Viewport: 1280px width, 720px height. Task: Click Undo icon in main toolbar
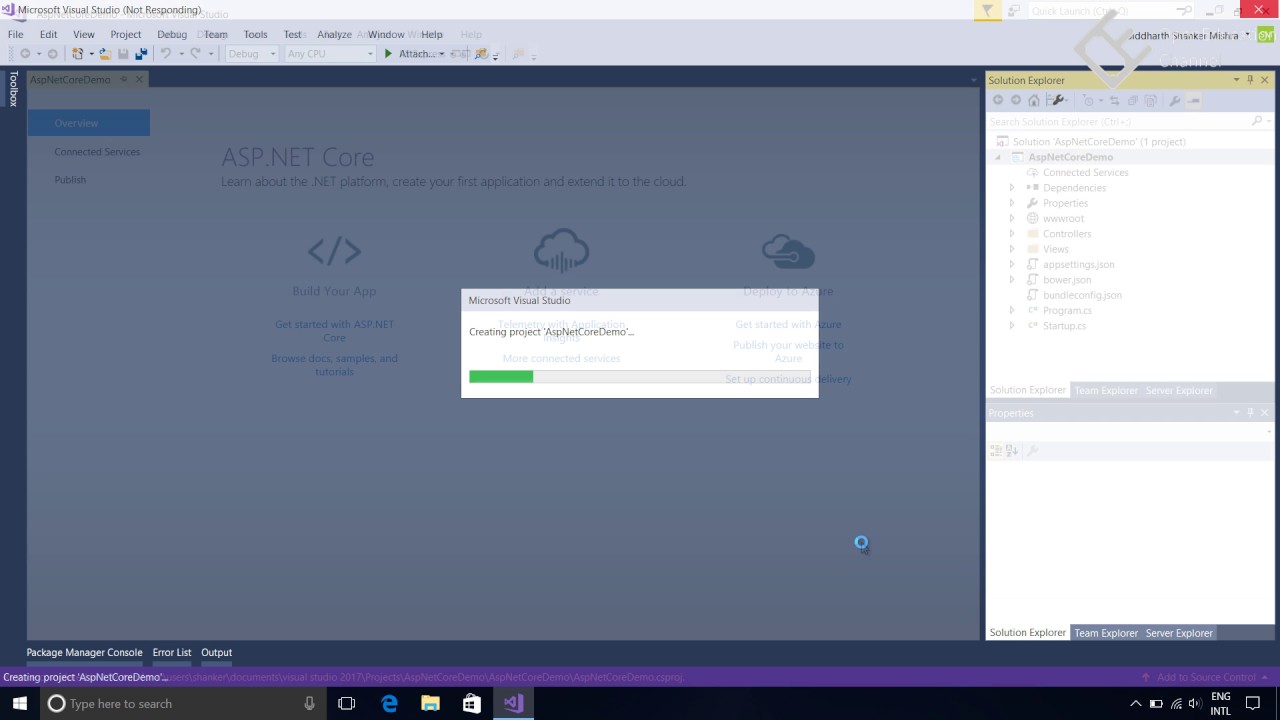click(166, 54)
